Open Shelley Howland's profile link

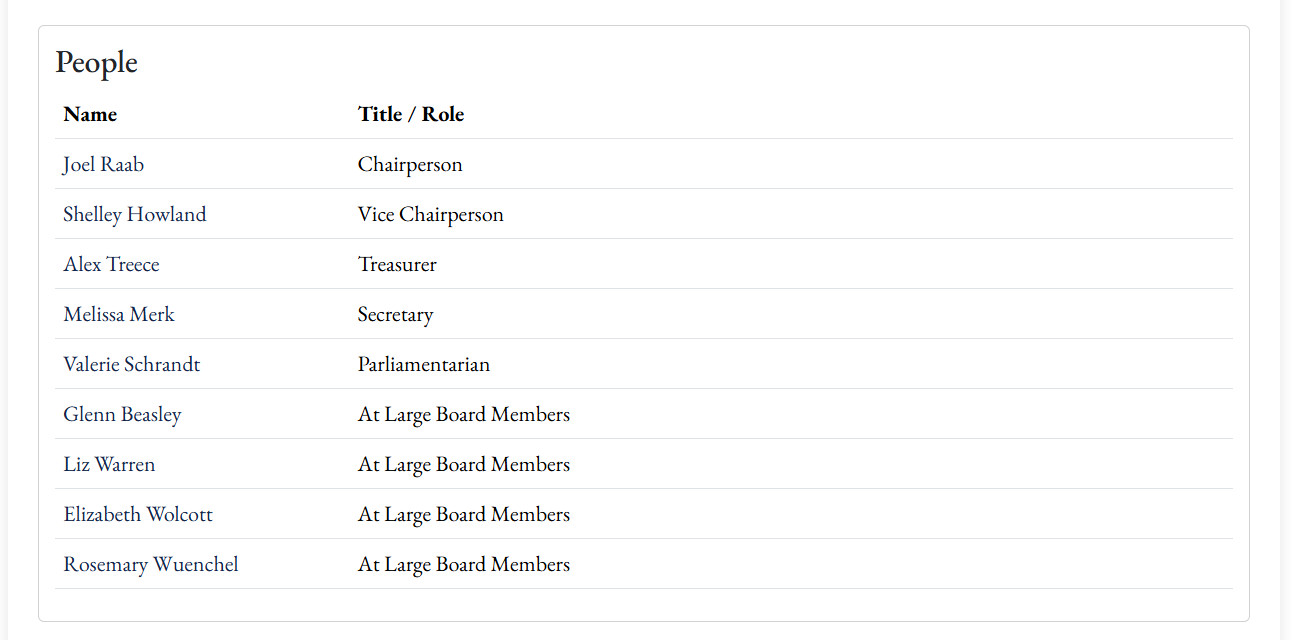135,214
